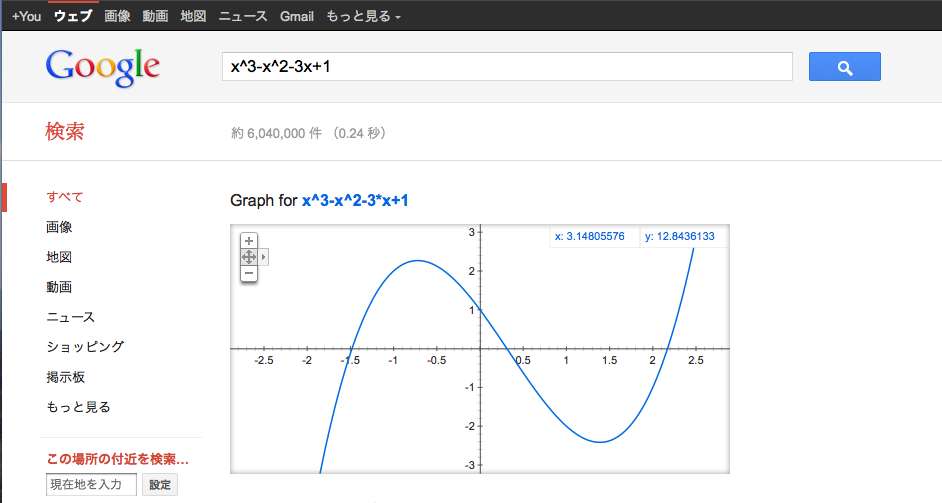This screenshot has width=942, height=503.
Task: Open 画像 in the top black bar
Action: pyautogui.click(x=117, y=16)
